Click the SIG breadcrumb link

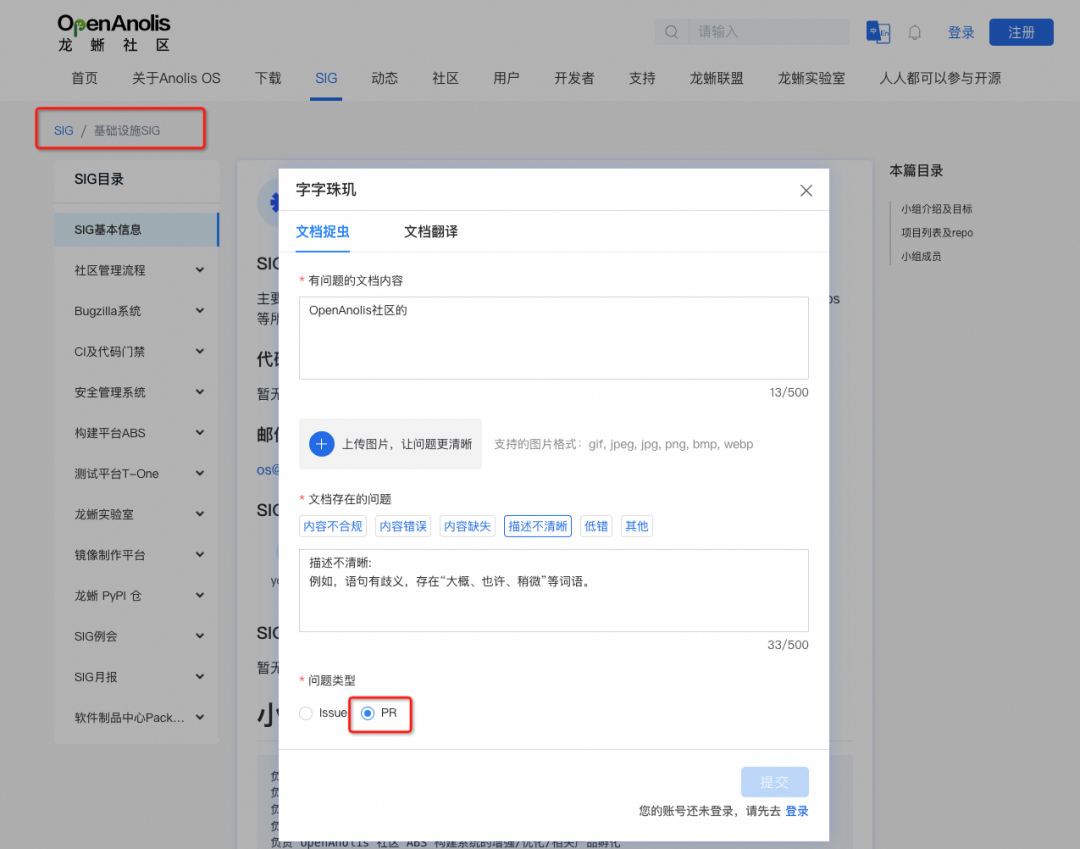[x=63, y=131]
